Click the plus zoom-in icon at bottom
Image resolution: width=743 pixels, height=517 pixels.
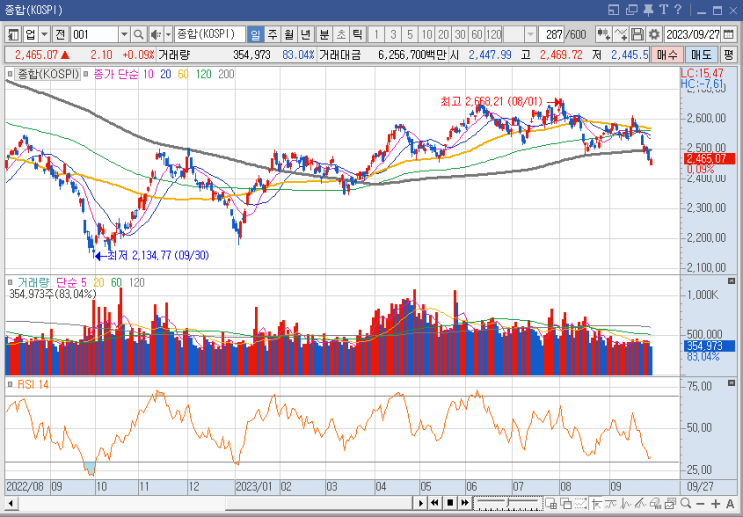(x=716, y=502)
